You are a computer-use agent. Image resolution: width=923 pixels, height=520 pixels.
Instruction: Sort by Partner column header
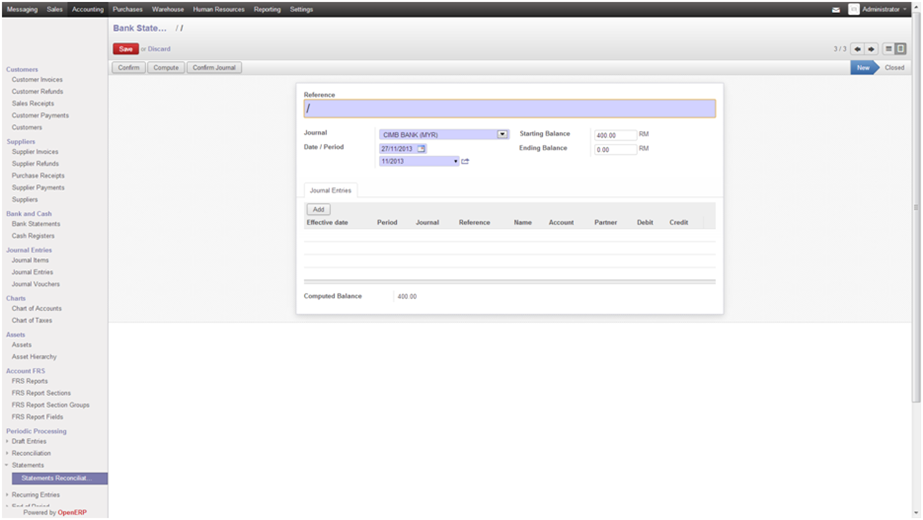606,223
